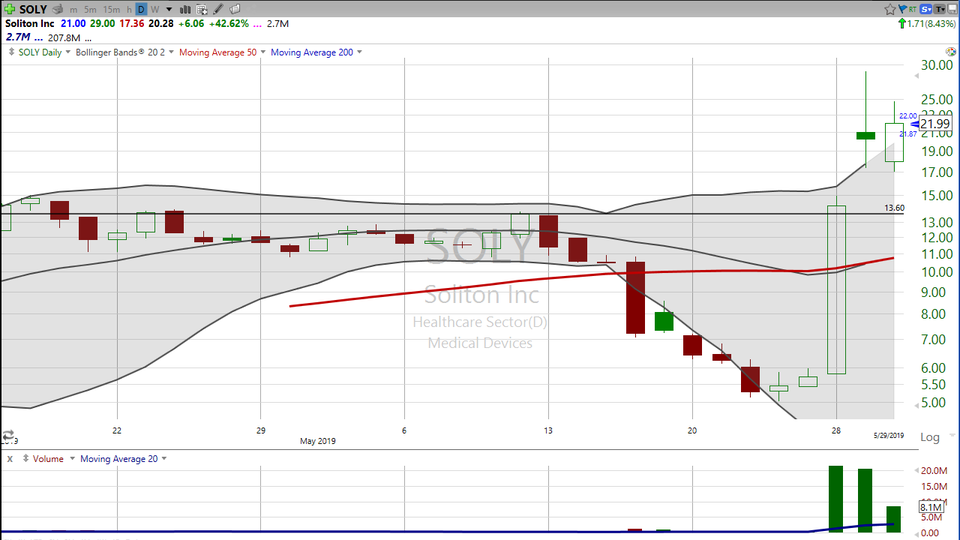Click the move handle beside Volume

[x=26, y=459]
